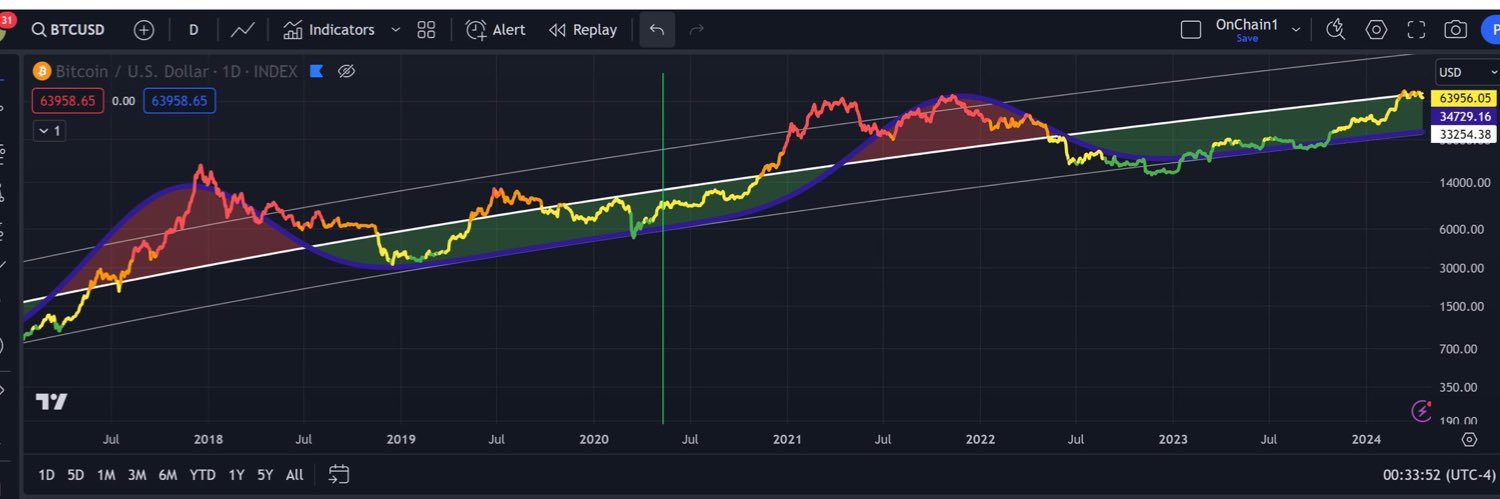
Task: Click the purple 34729.16 price label
Action: coord(1462,116)
